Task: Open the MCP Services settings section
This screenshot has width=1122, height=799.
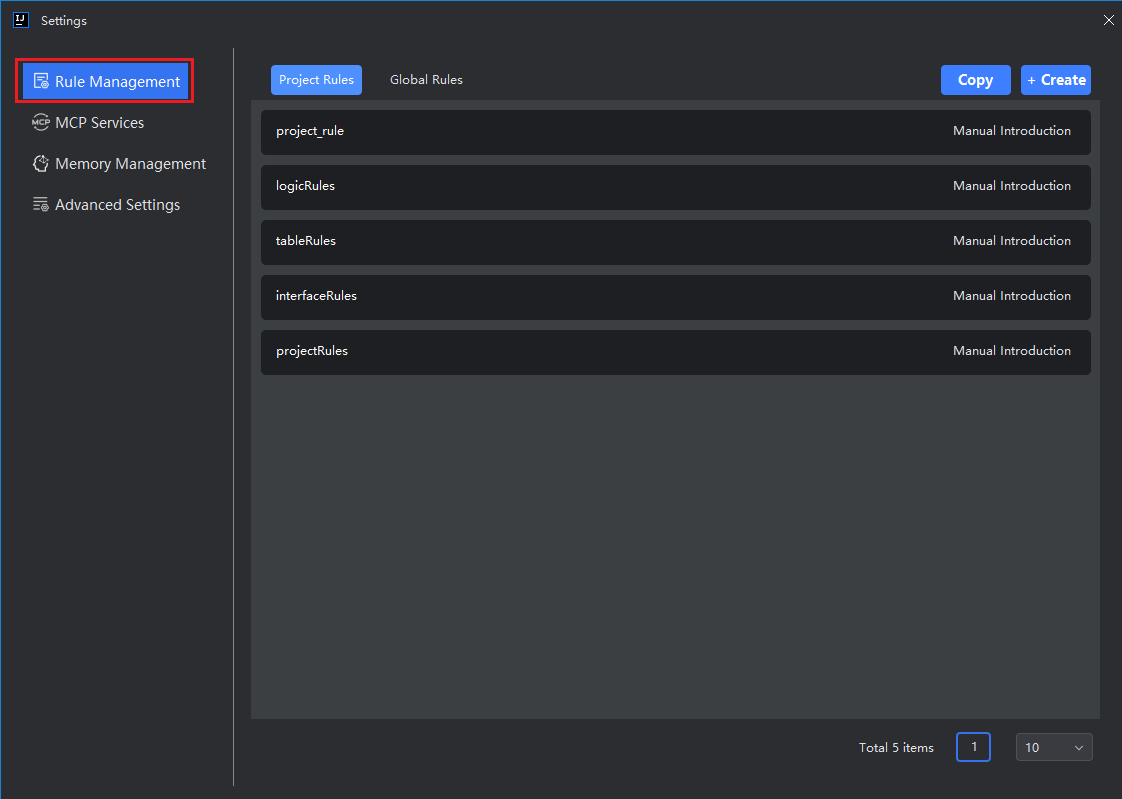Action: pos(99,123)
